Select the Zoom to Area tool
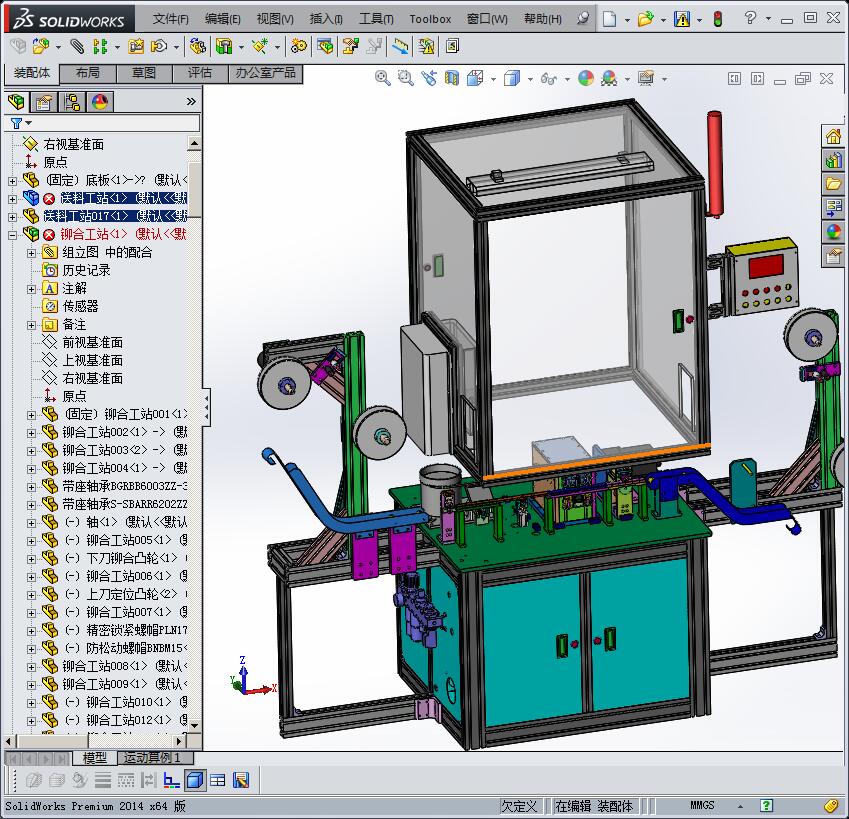 [x=405, y=78]
